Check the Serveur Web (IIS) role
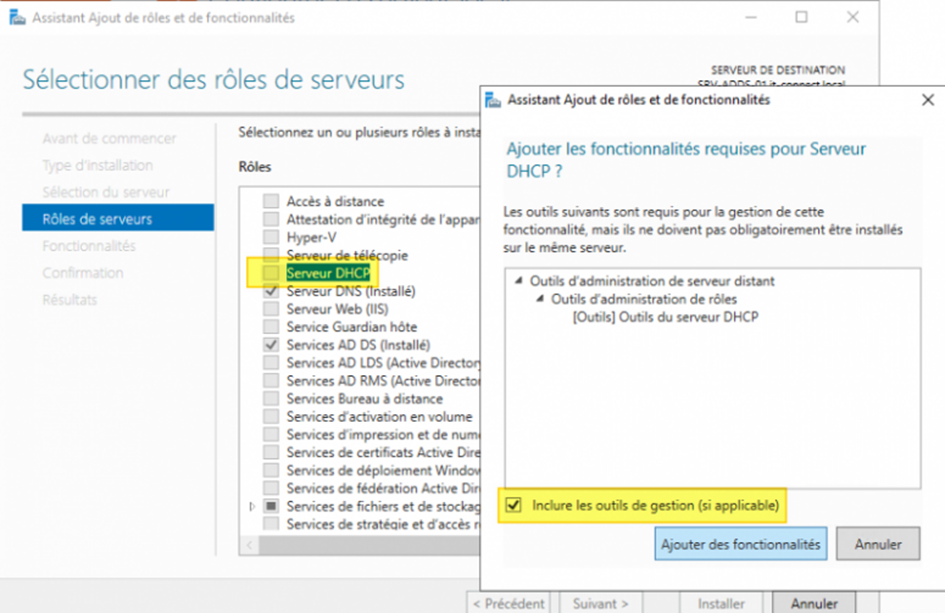Viewport: 945px width, 613px height. [271, 309]
